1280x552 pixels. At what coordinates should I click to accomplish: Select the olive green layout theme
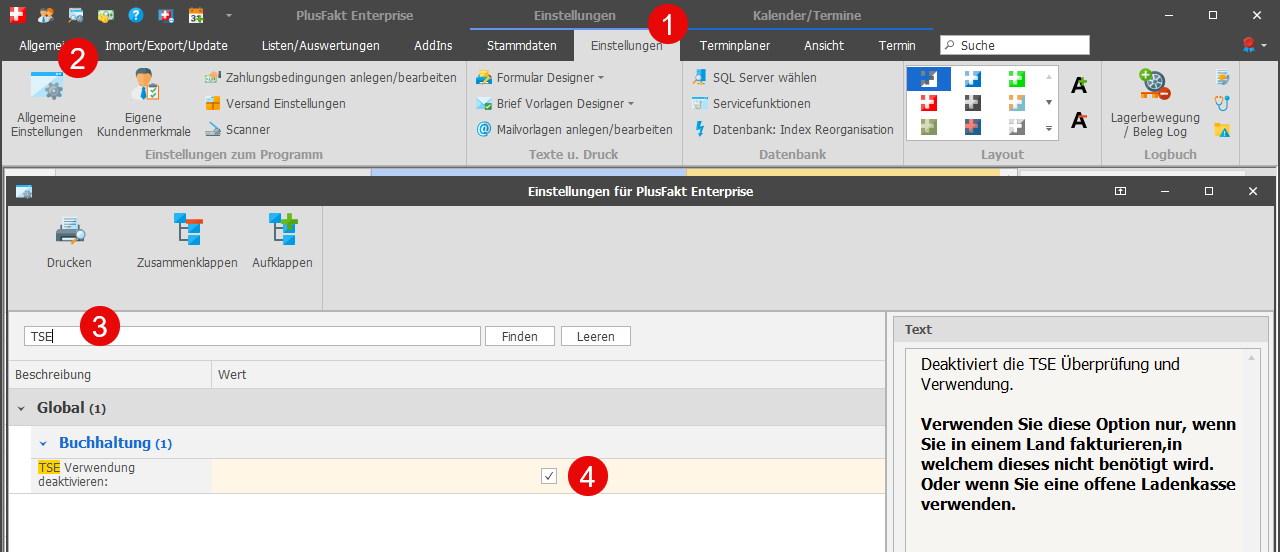(929, 127)
